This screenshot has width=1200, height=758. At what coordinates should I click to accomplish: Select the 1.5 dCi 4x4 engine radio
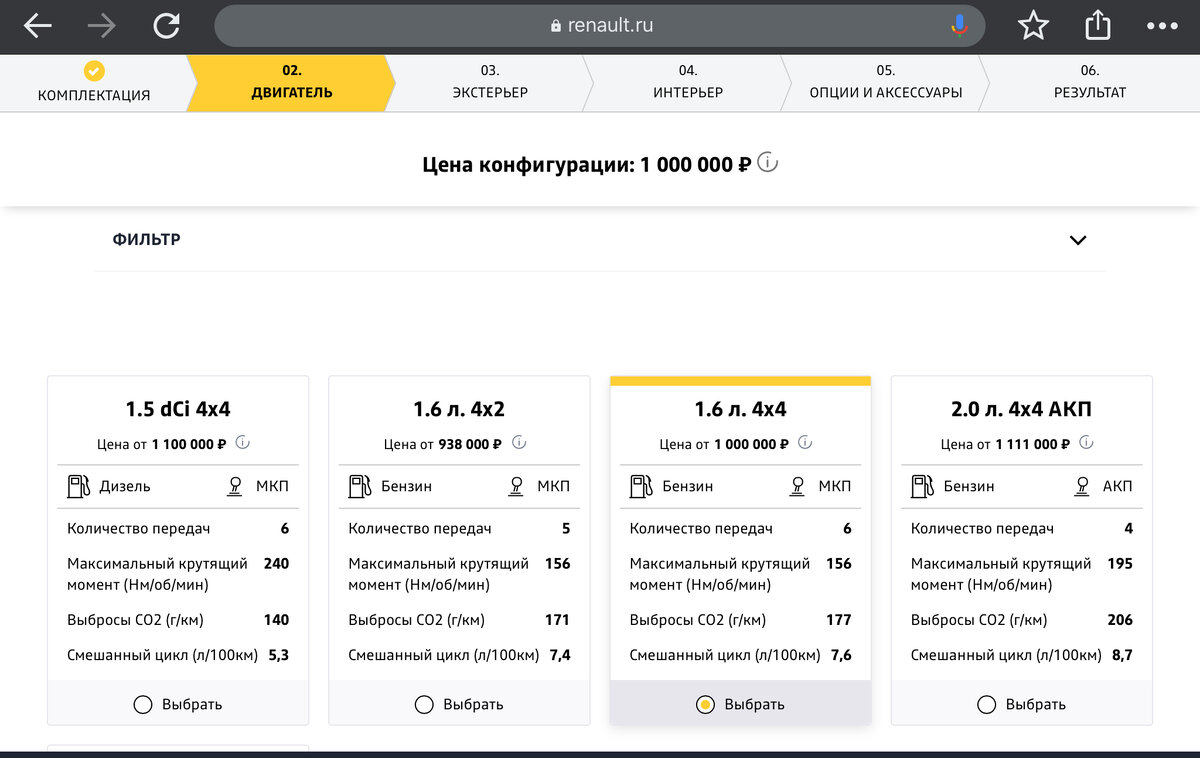pos(143,705)
